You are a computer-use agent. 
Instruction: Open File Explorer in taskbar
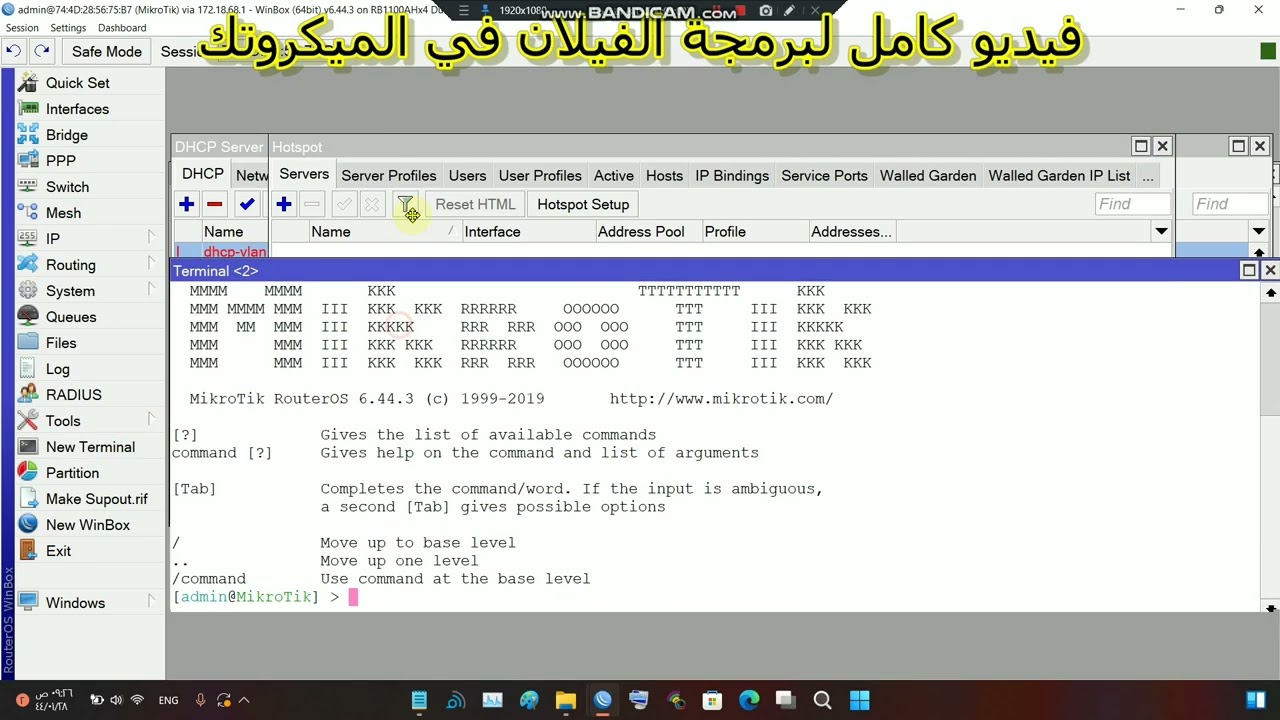point(565,700)
